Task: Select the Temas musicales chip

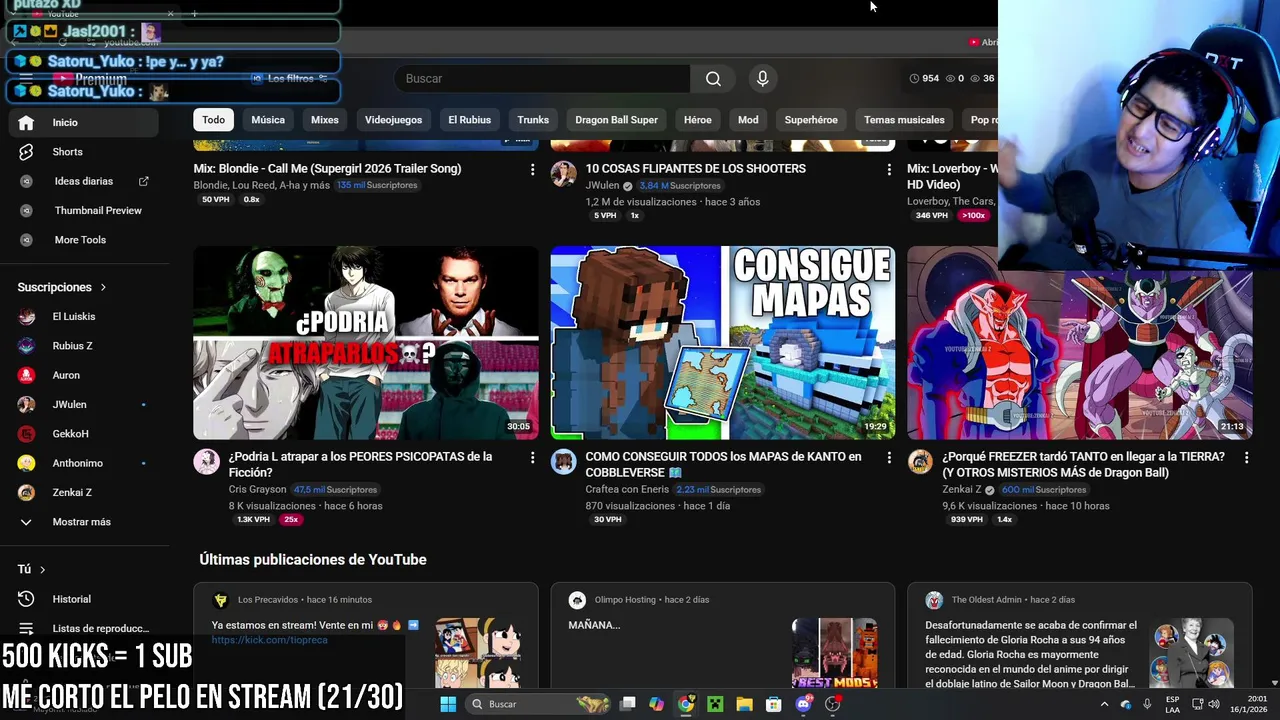Action: (x=904, y=120)
